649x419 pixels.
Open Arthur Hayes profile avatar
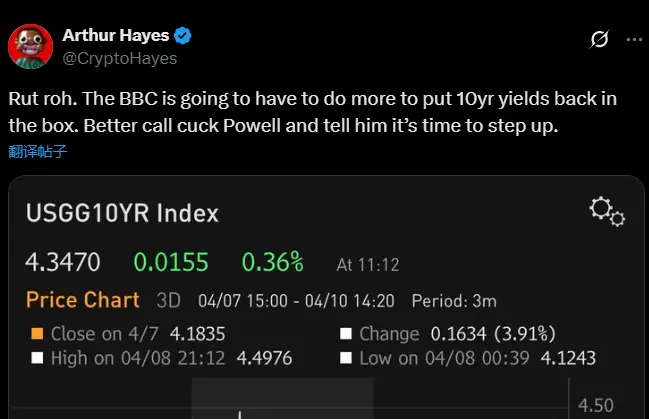(x=31, y=47)
